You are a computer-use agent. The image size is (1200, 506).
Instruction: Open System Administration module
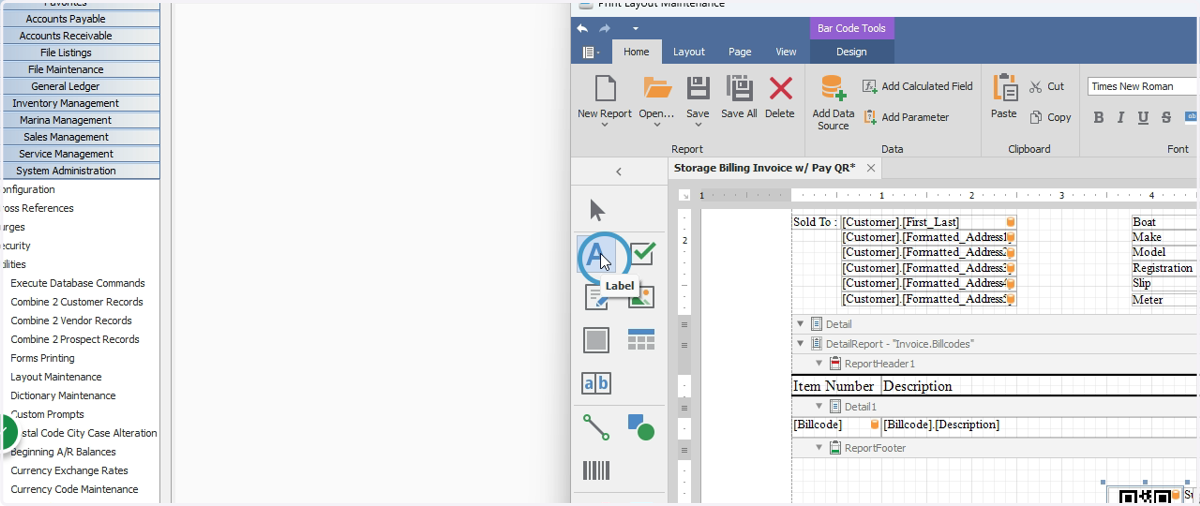pos(65,170)
